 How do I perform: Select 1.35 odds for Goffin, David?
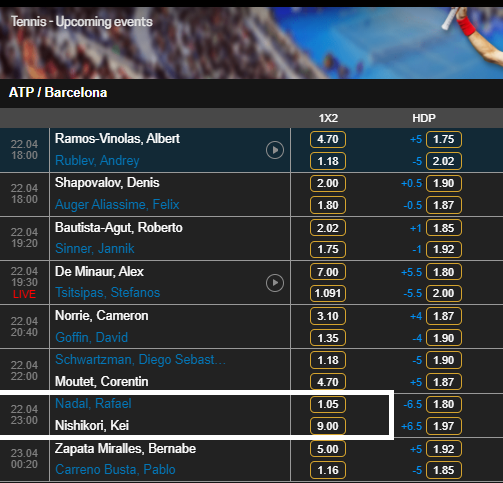[328, 338]
